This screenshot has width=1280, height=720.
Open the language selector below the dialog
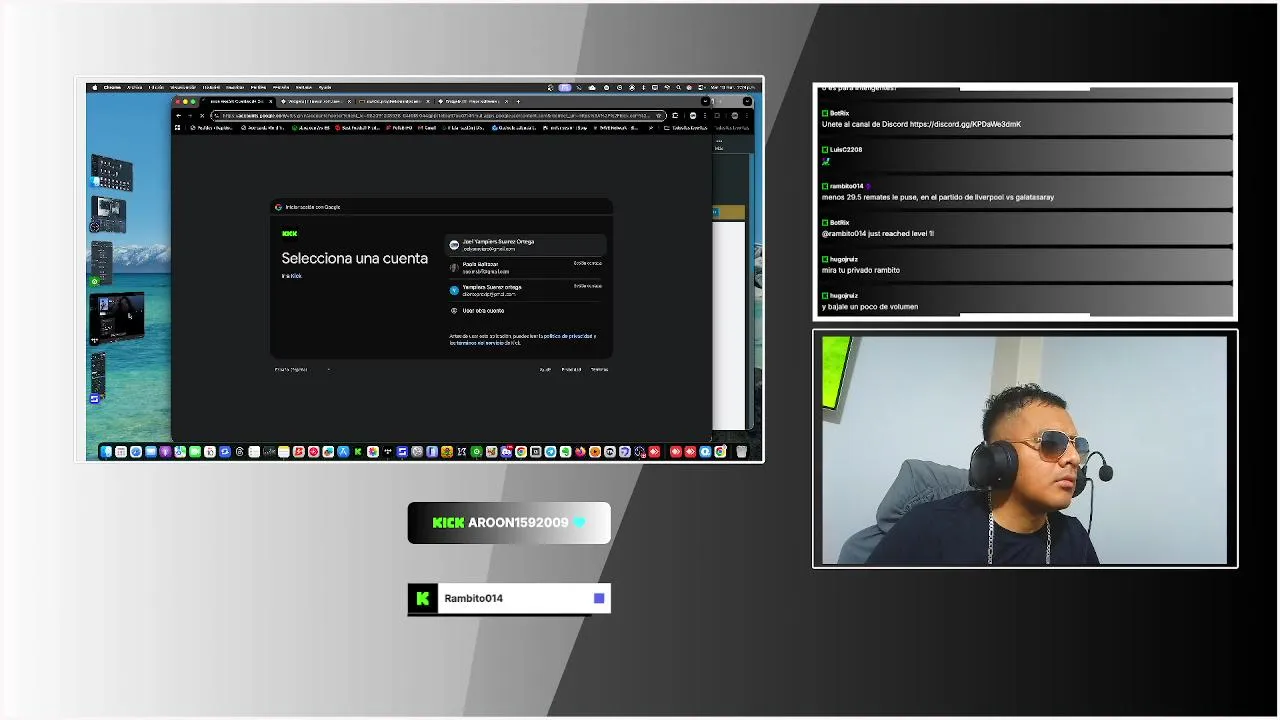(302, 369)
